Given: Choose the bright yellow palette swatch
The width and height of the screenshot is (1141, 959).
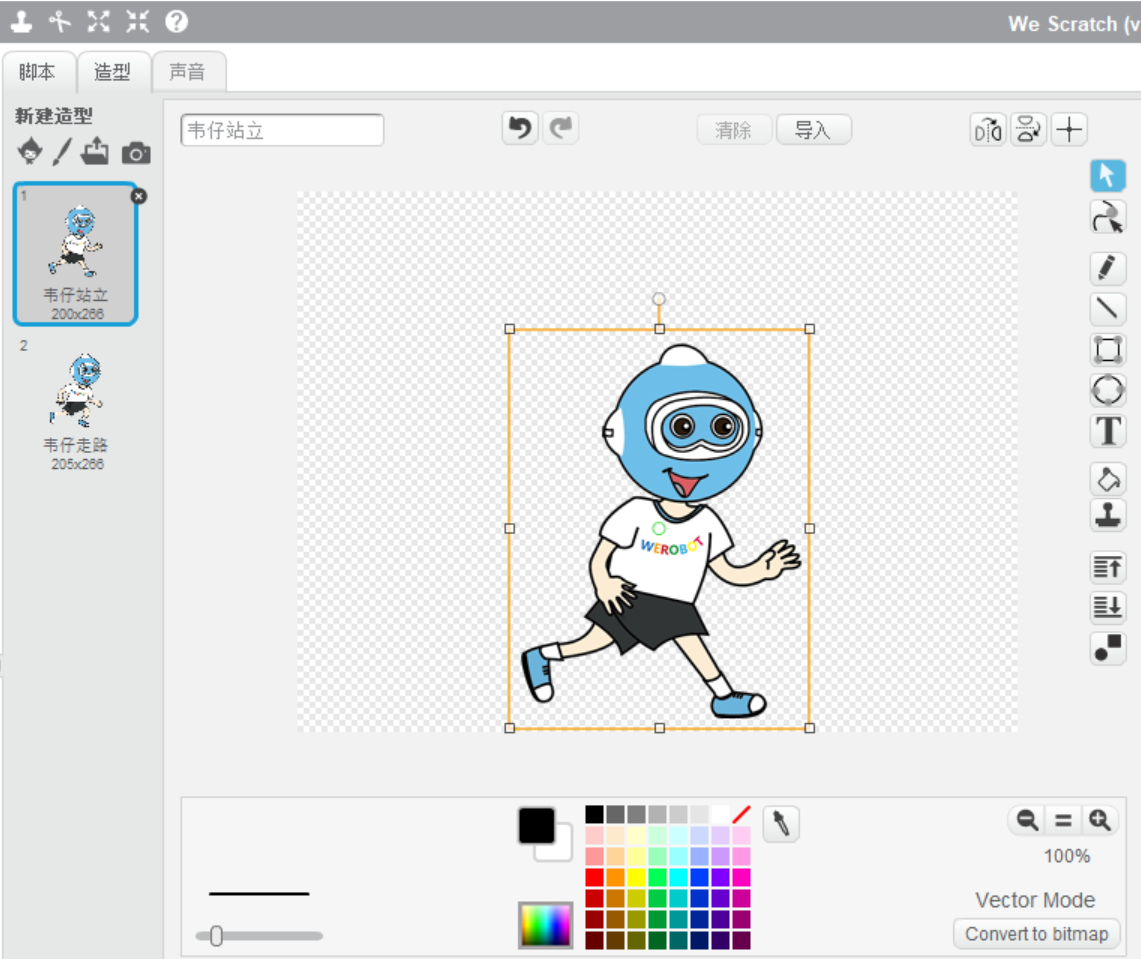Looking at the screenshot, I should pos(637,878).
